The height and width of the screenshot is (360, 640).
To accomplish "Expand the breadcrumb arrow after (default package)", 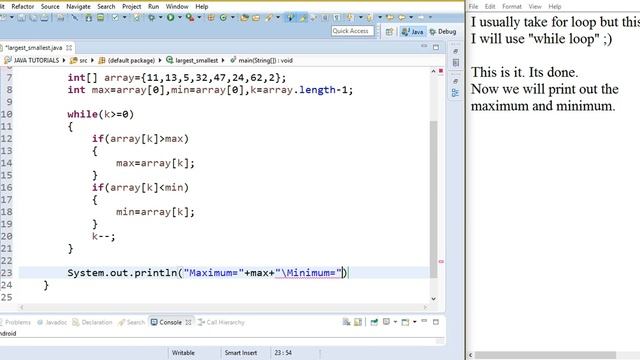I will tap(160, 60).
